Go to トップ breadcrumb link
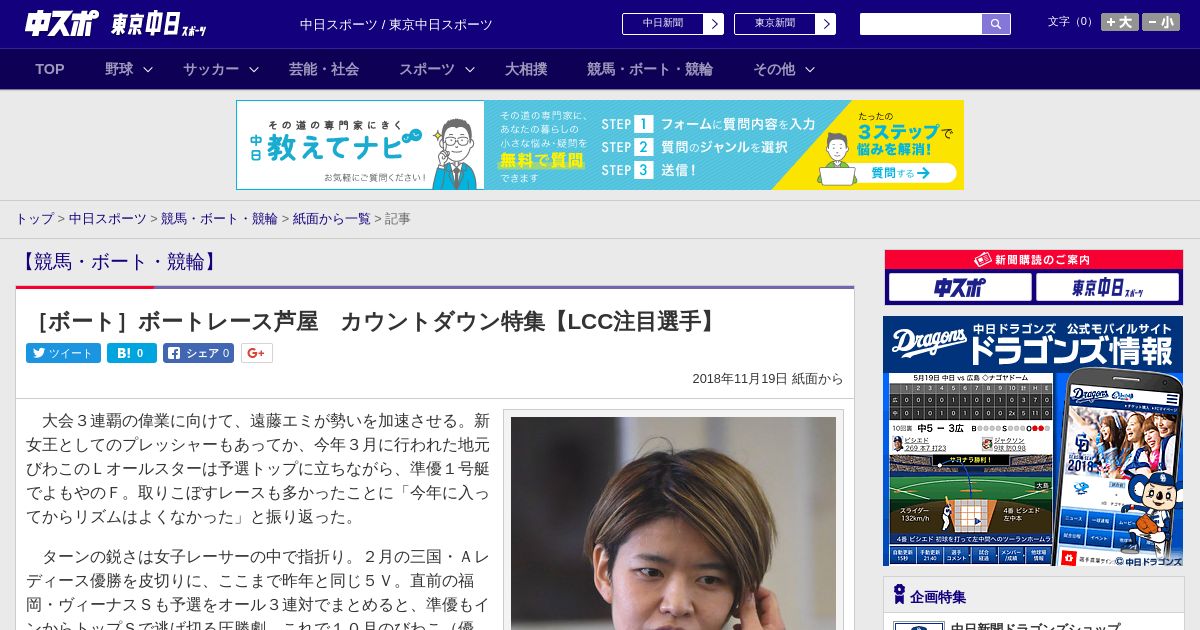Screen dimensions: 1200x630 (34, 218)
